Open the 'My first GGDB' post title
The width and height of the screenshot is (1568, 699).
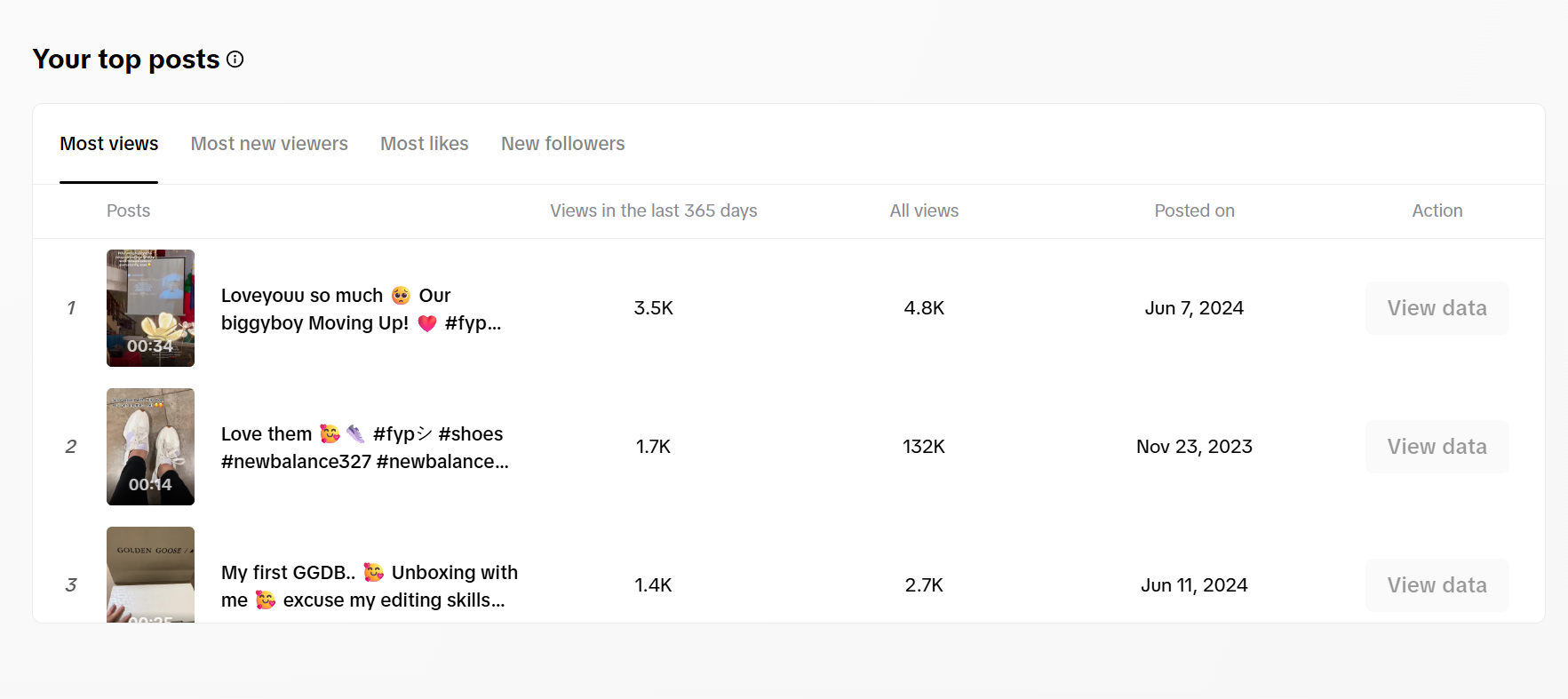369,586
